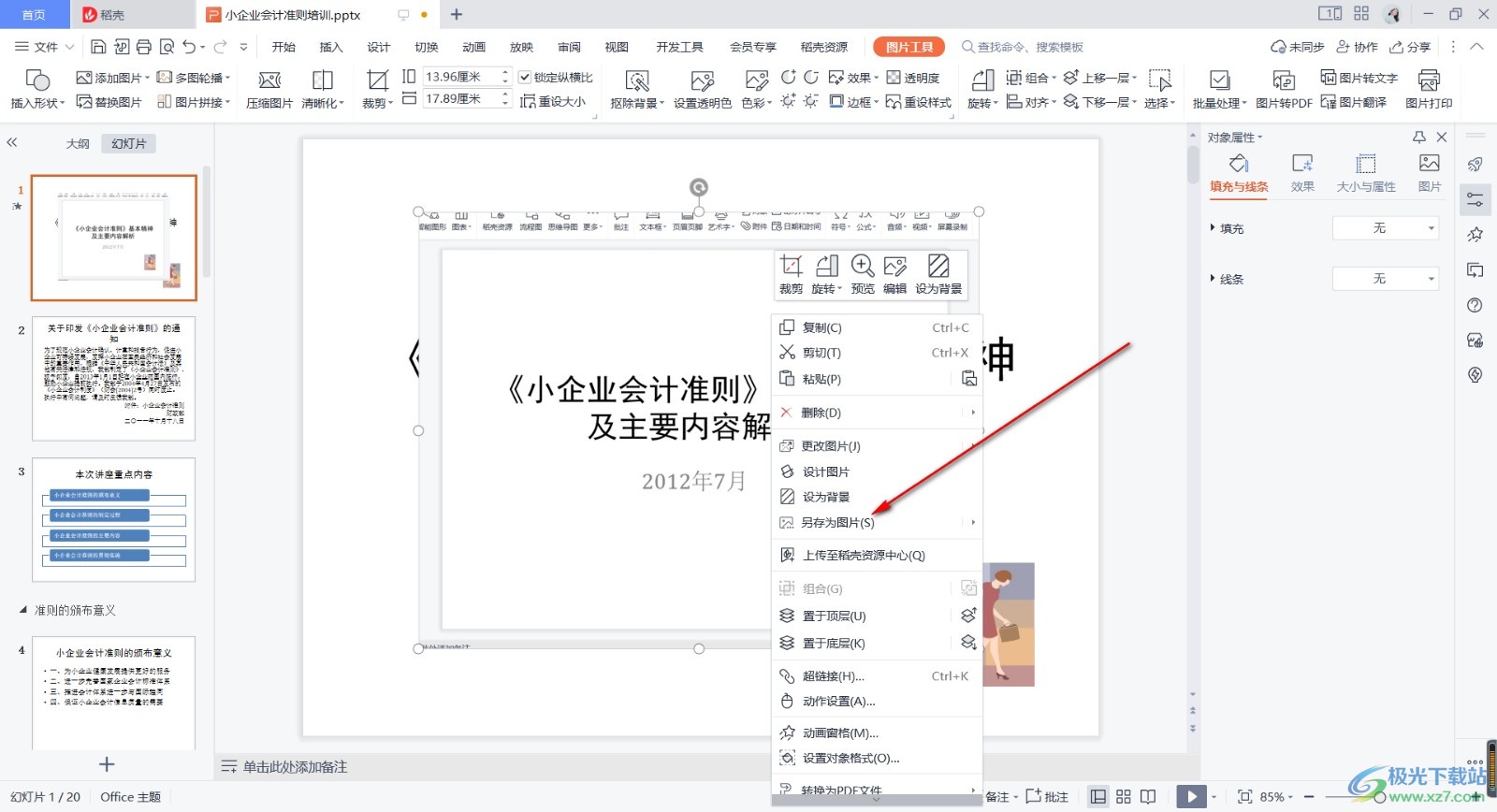Click Print icon in quick access toolbar
Viewport: 1497px width, 812px height.
point(143,47)
